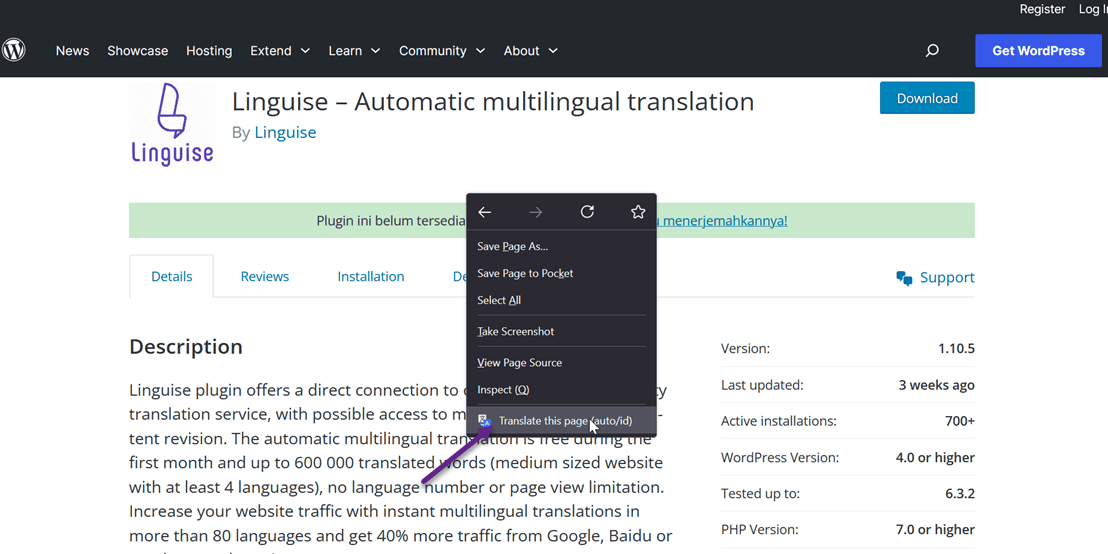Viewport: 1108px width, 554px height.
Task: Click the 'WordPress Version:' label
Action: pyautogui.click(x=780, y=457)
